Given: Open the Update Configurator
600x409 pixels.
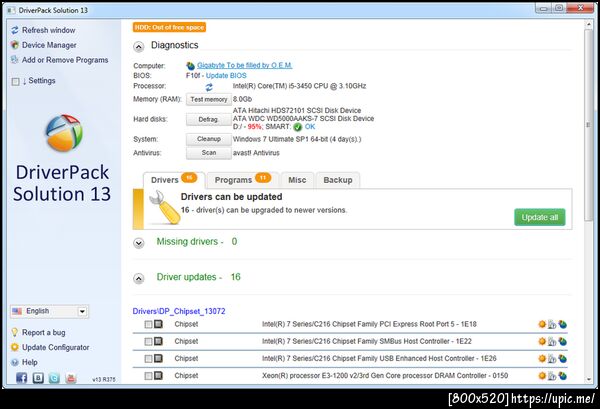Looking at the screenshot, I should (x=50, y=347).
